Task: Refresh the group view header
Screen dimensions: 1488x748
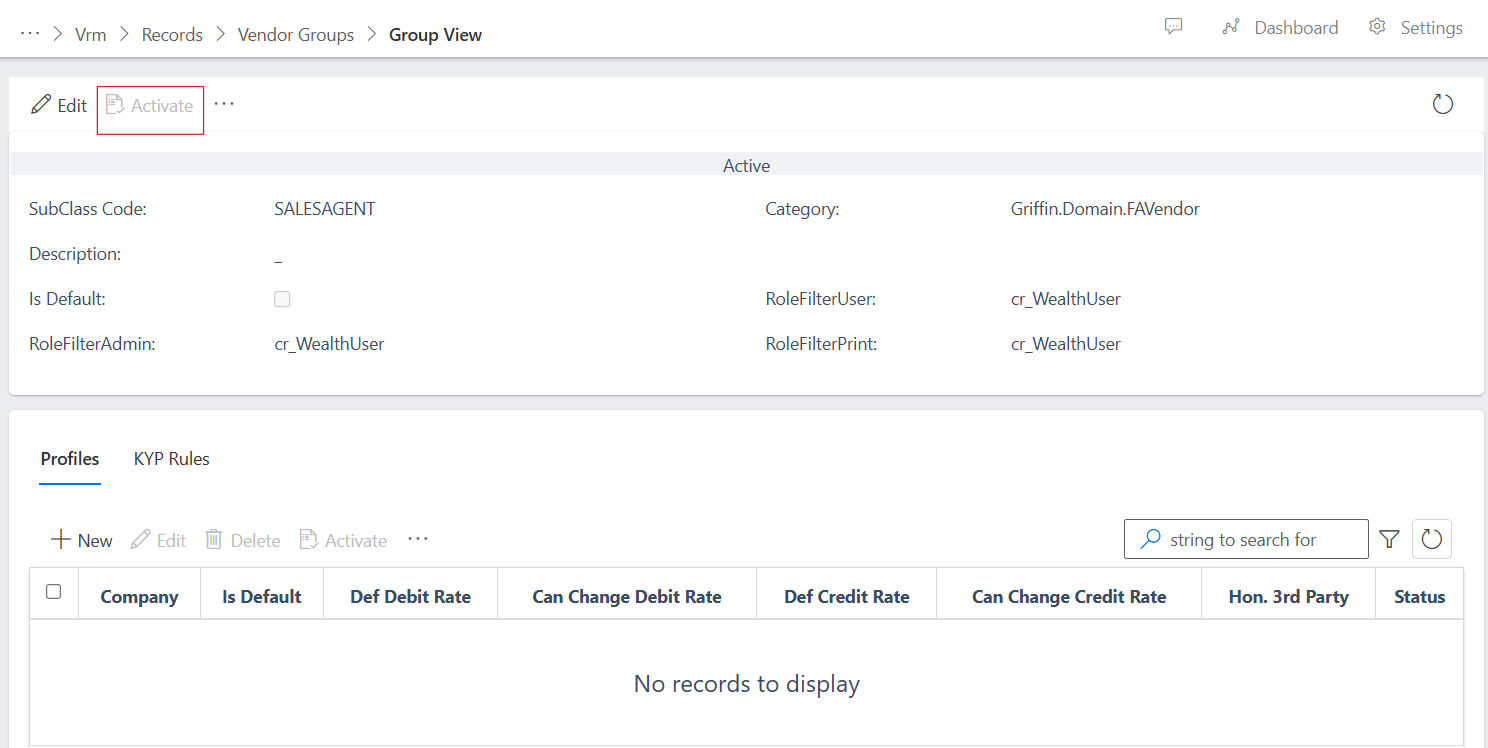Action: coord(1442,104)
